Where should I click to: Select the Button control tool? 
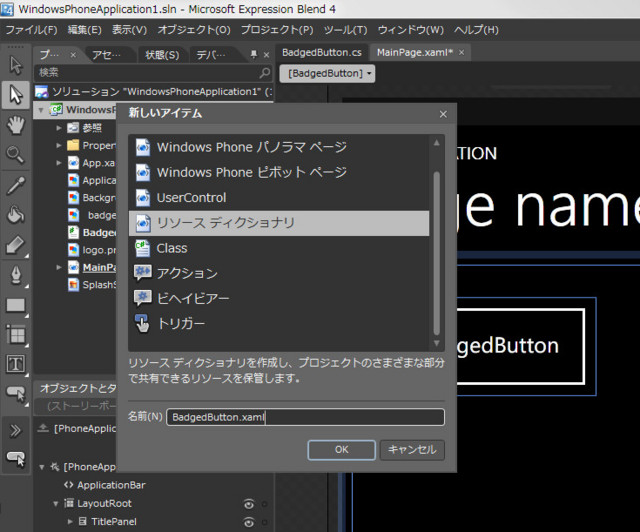(16, 393)
